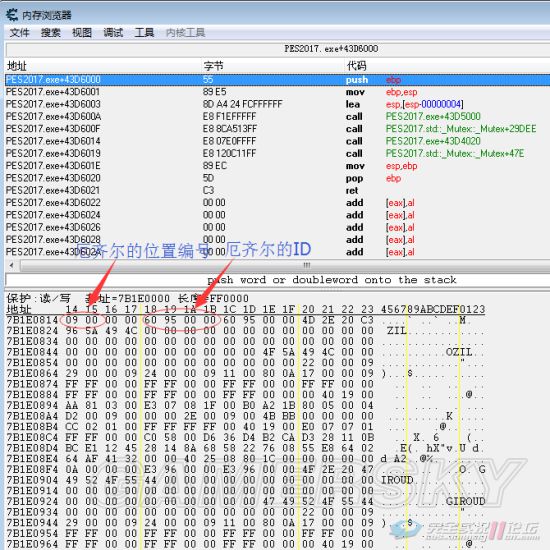Screen dimensions: 550x550
Task: Click hex dump address 7B1E0904
Action: click(x=32, y=480)
